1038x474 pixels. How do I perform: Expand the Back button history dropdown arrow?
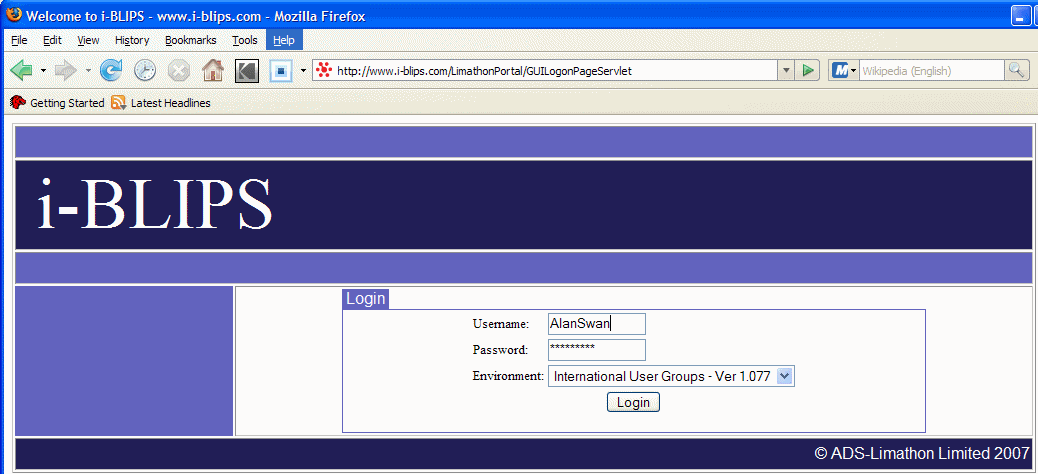click(x=43, y=71)
